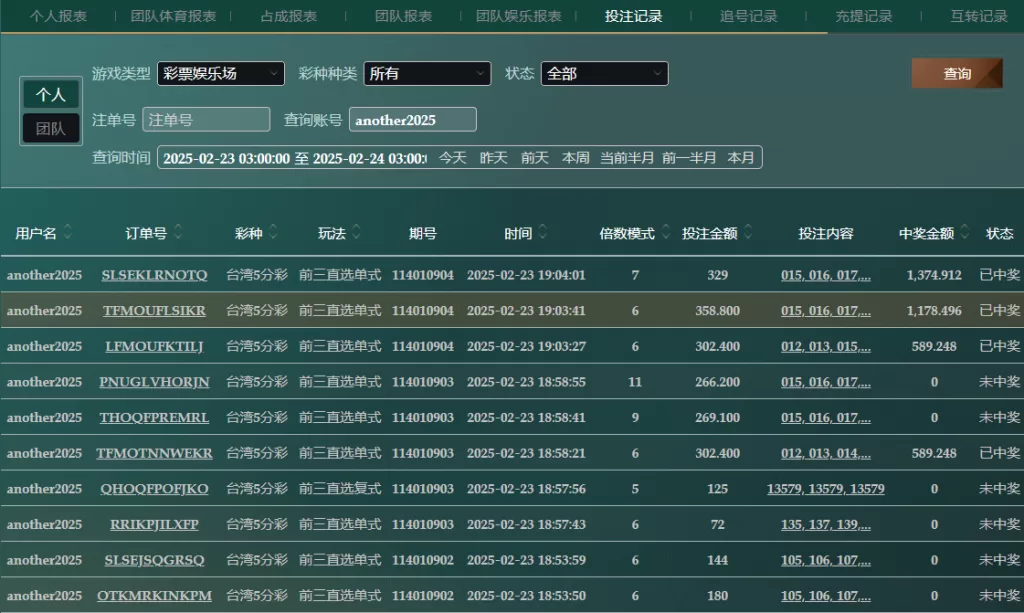View bet content 13579, 13579, 13579
The width and height of the screenshot is (1024, 613).
825,489
